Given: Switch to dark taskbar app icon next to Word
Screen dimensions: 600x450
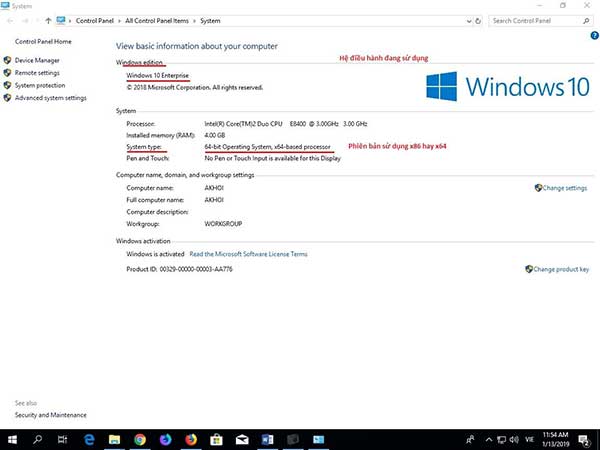Looking at the screenshot, I should pos(293,439).
